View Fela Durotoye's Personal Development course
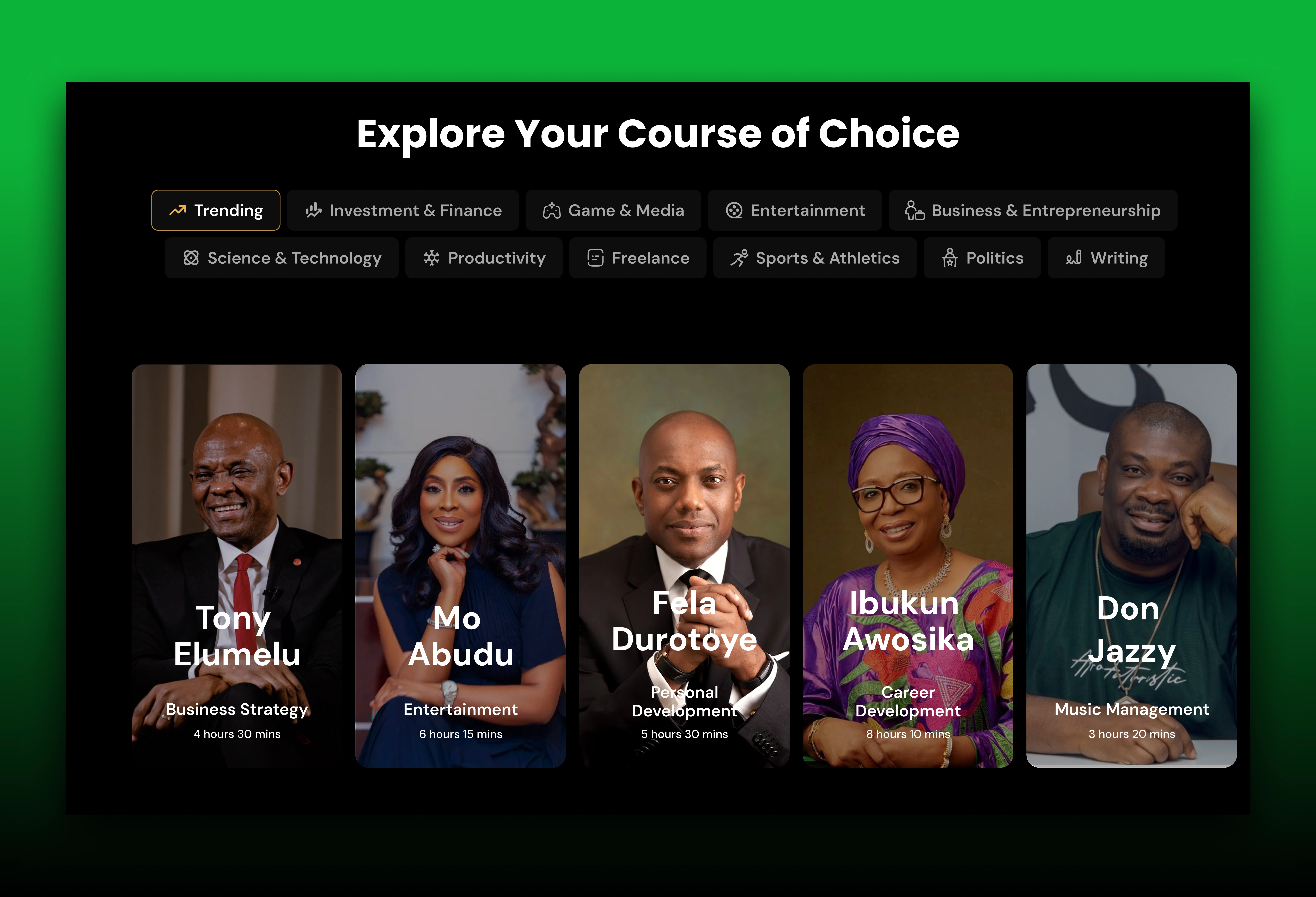 point(684,566)
